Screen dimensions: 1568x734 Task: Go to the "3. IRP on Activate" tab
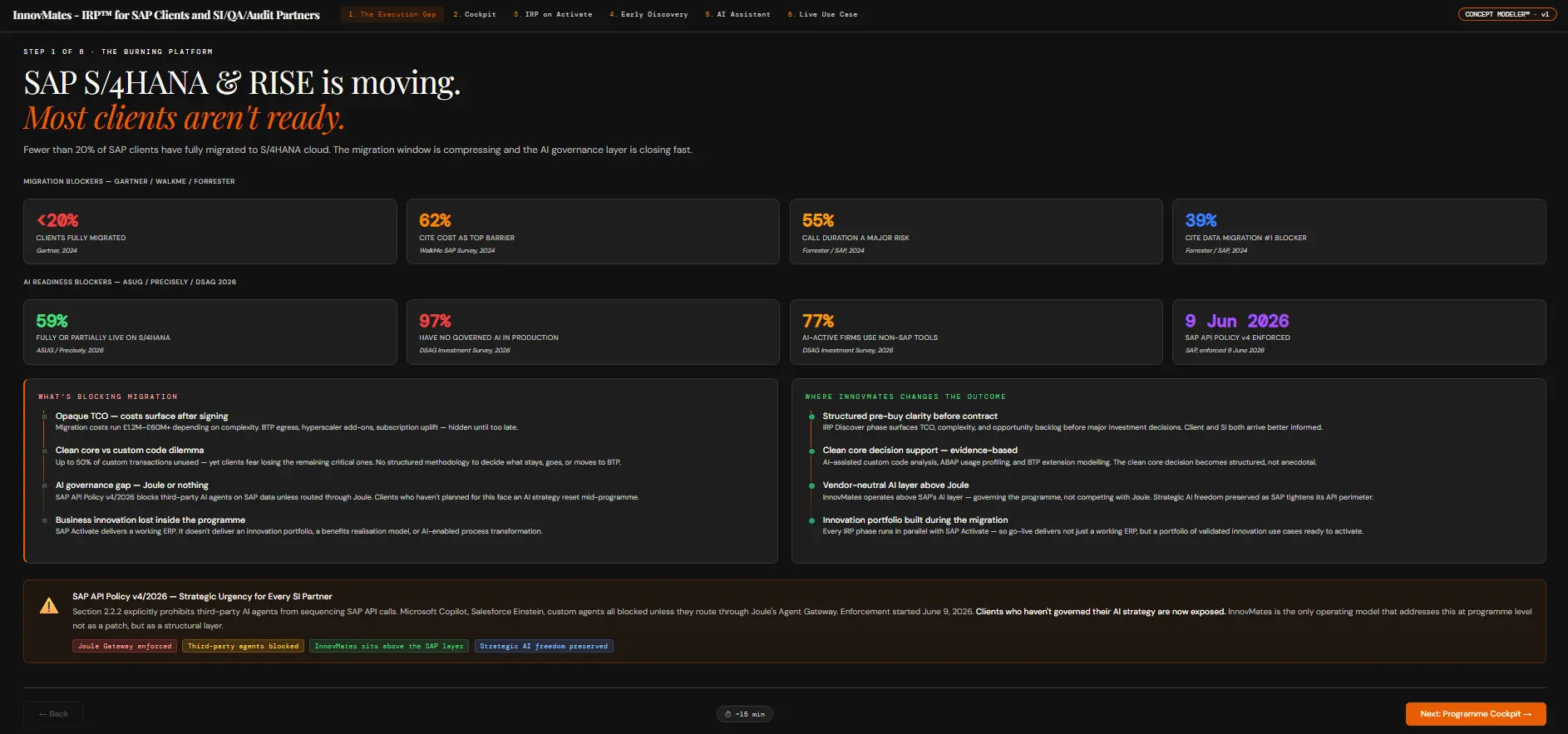tap(553, 14)
